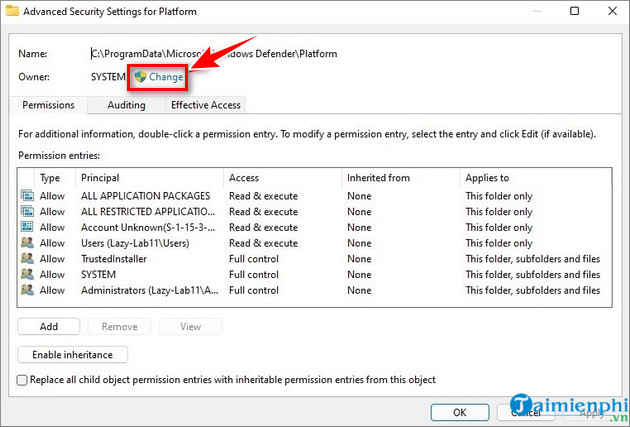Click the Add button
Viewport: 630px width, 427px height.
(x=49, y=327)
